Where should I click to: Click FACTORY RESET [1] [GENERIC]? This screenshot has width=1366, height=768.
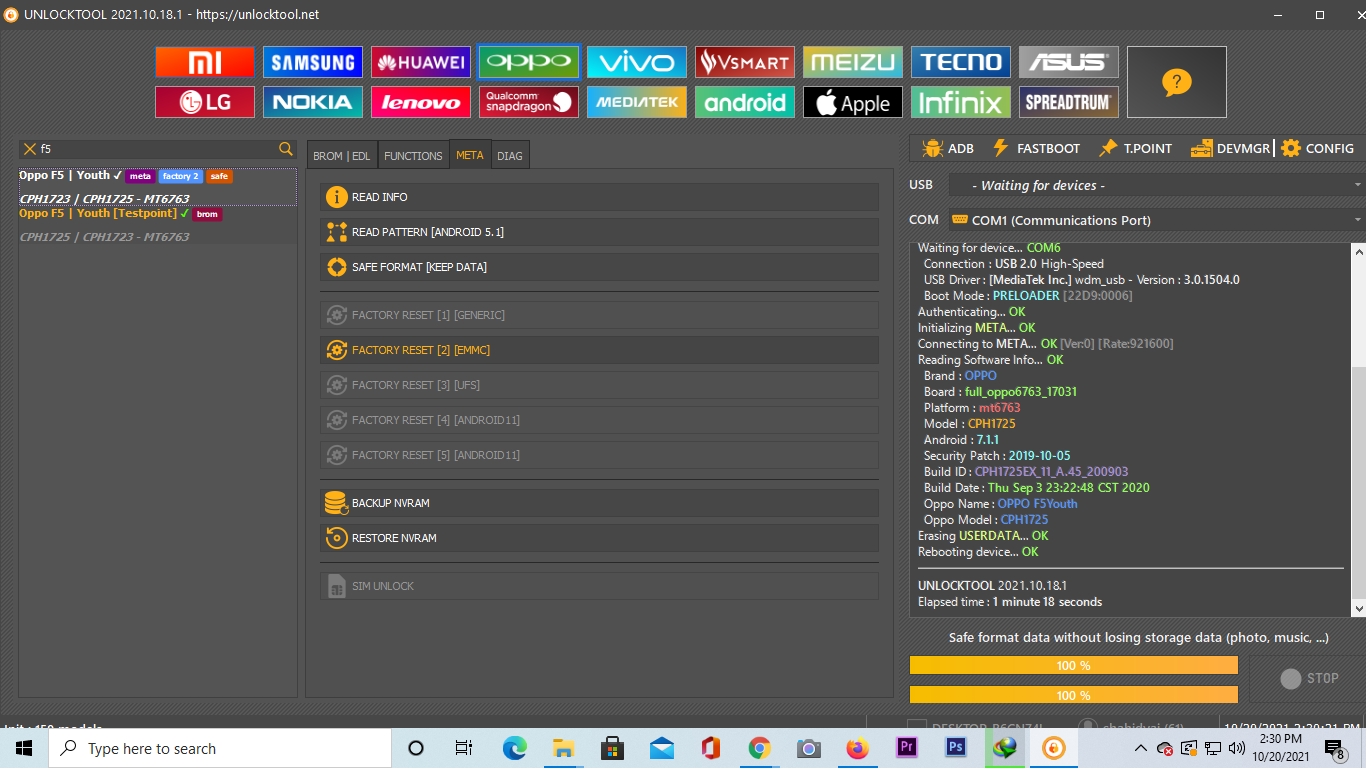[x=599, y=315]
